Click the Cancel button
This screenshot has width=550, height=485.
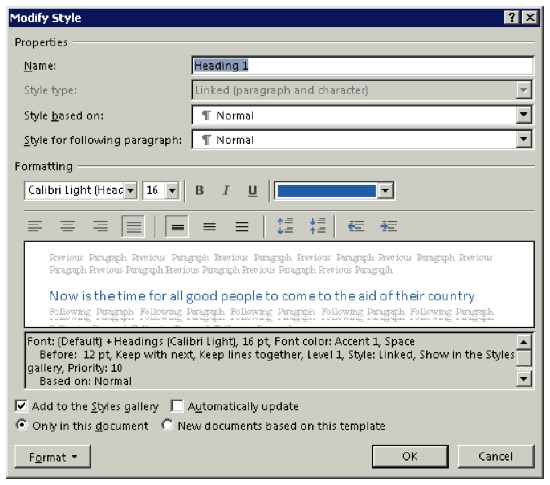pos(496,456)
